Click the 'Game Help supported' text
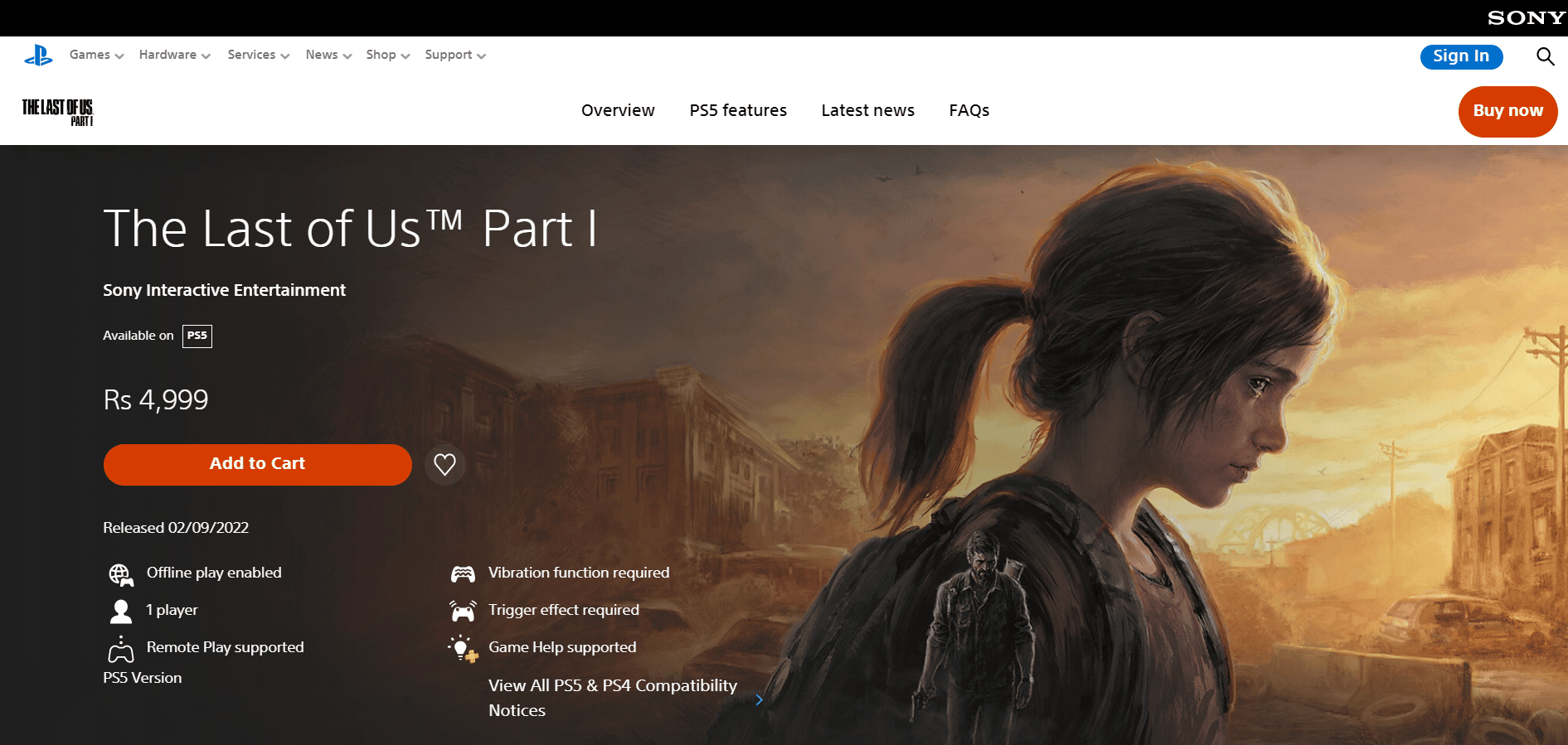Viewport: 1568px width, 745px height. point(562,647)
